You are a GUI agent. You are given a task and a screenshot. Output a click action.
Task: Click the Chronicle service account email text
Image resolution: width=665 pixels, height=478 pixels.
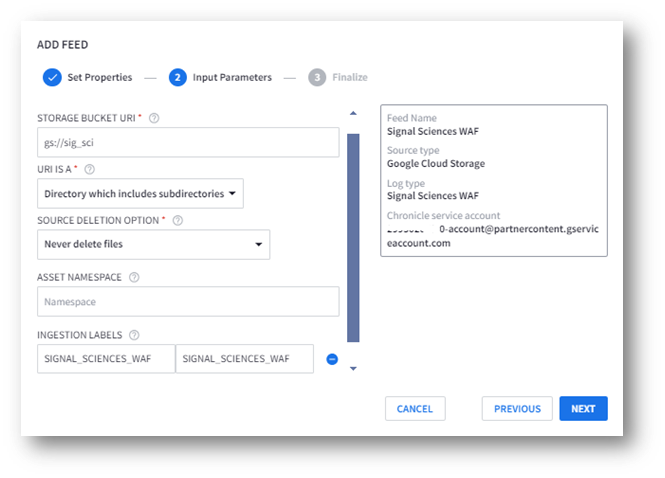[492, 236]
